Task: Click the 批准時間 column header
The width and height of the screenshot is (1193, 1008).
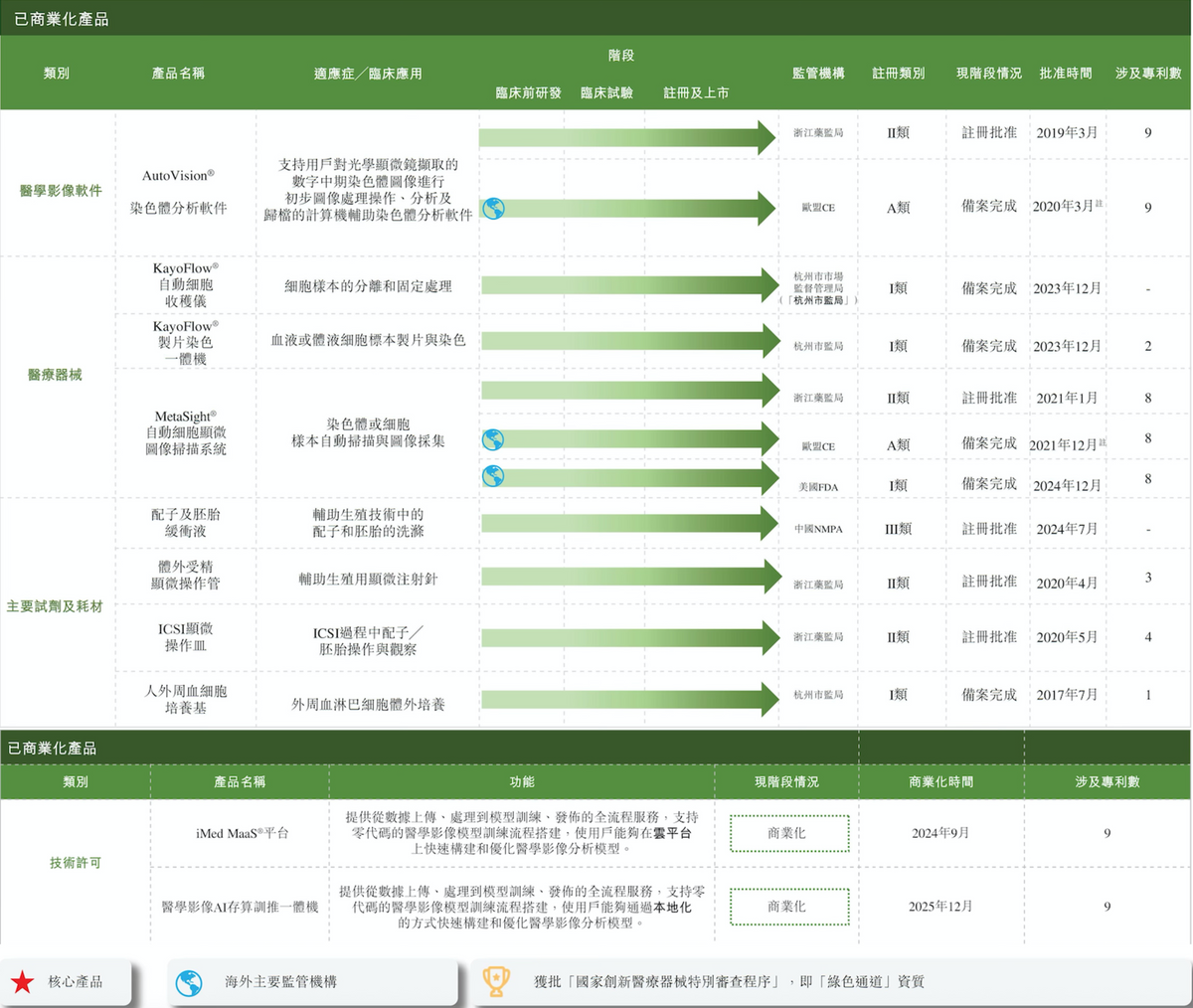Action: coord(1066,74)
